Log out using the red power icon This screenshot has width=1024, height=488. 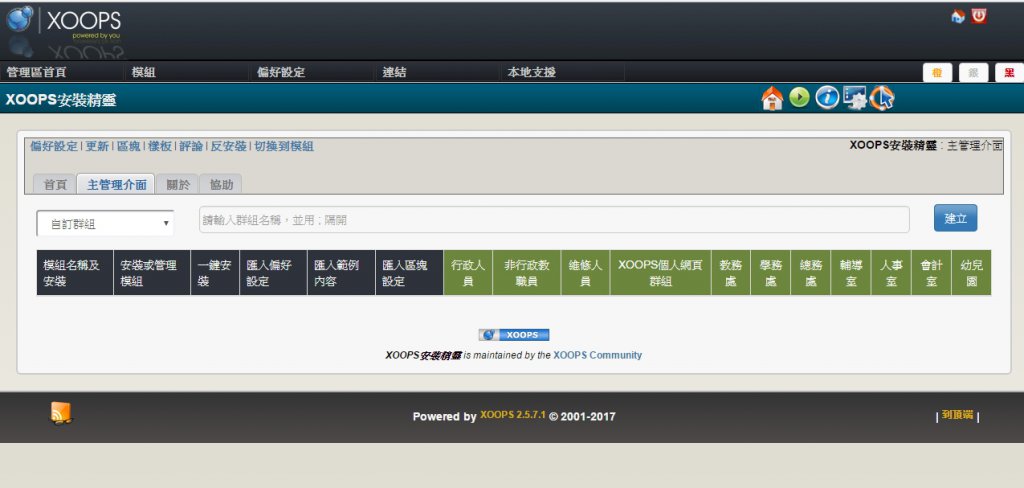coord(978,16)
